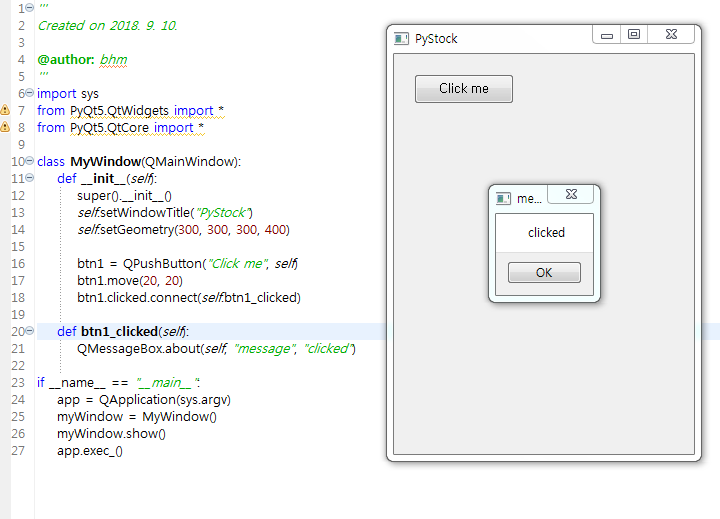Click 'QPushButton' on line 16
Viewport: 720px width, 519px height.
point(163,264)
